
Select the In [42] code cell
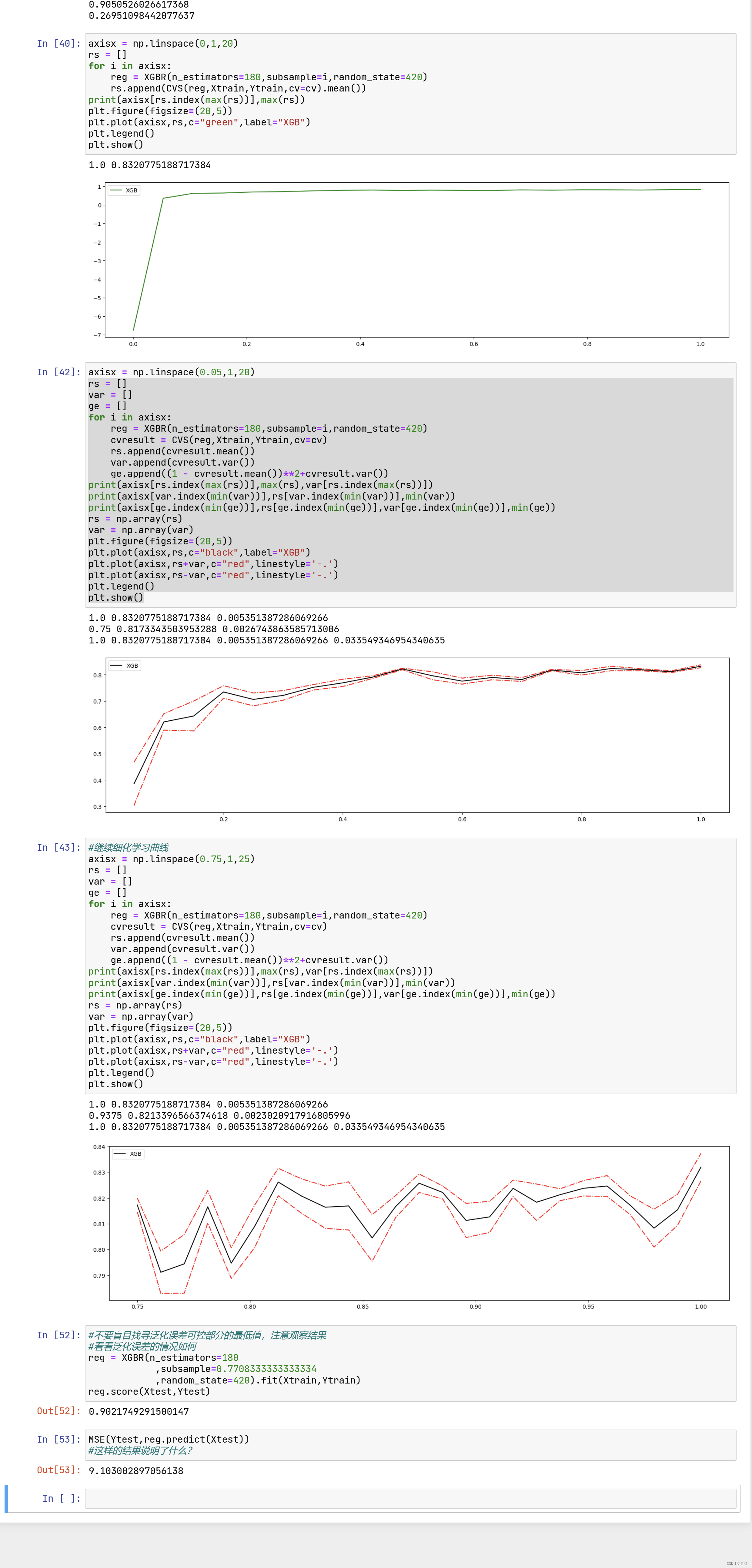pos(410,484)
